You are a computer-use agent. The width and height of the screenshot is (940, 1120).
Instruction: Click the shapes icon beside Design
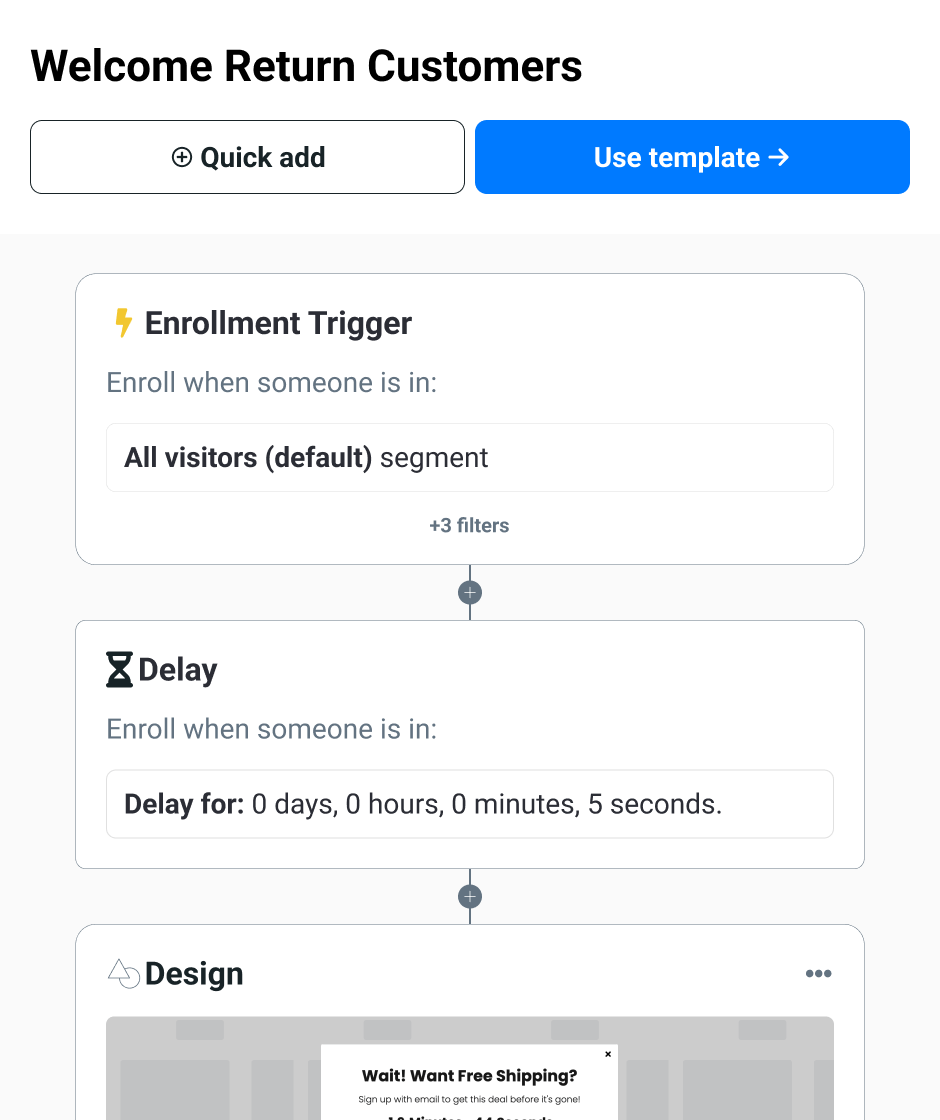tap(123, 974)
